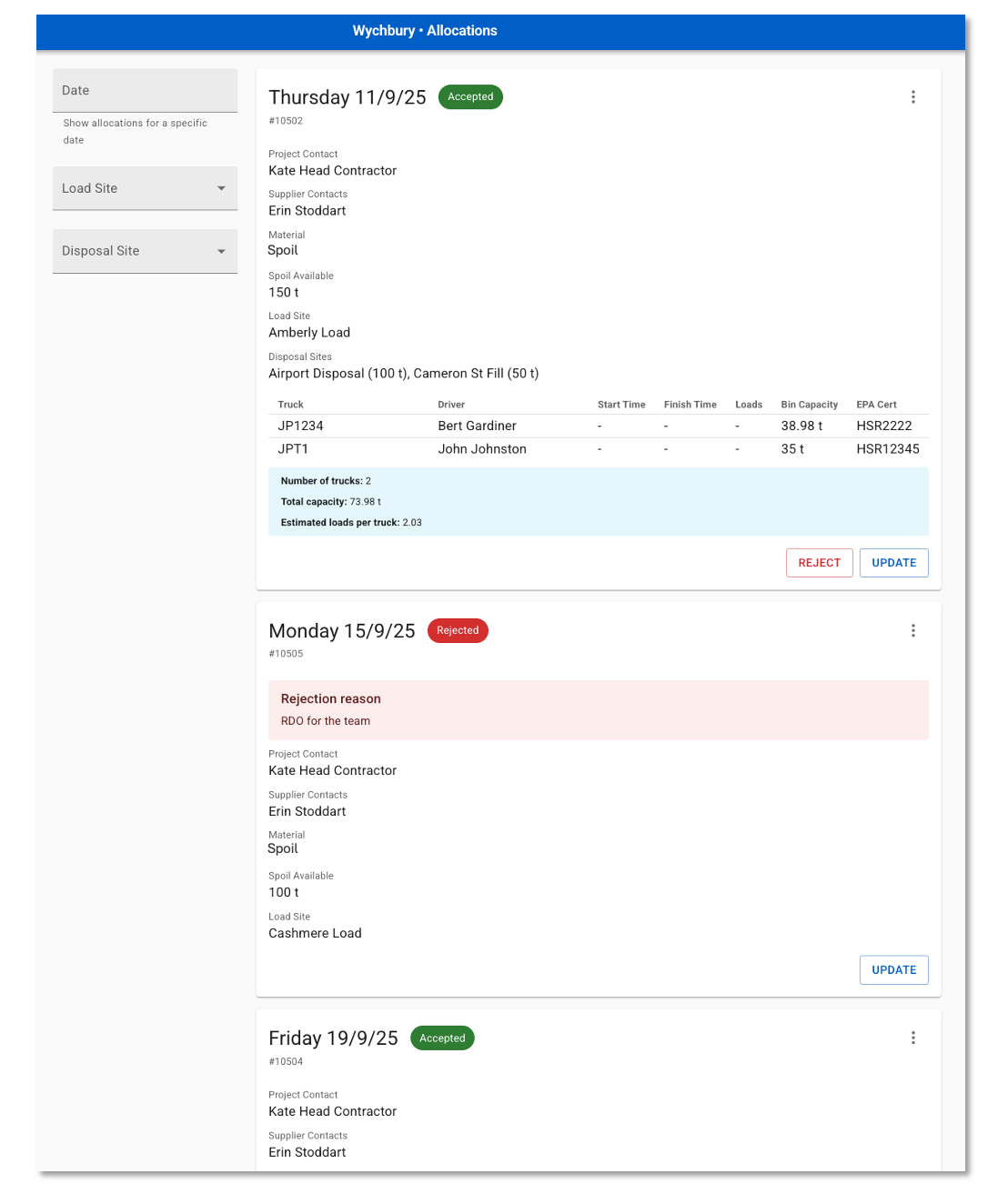
Task: Click the EPA Cert column header
Action: pos(876,405)
